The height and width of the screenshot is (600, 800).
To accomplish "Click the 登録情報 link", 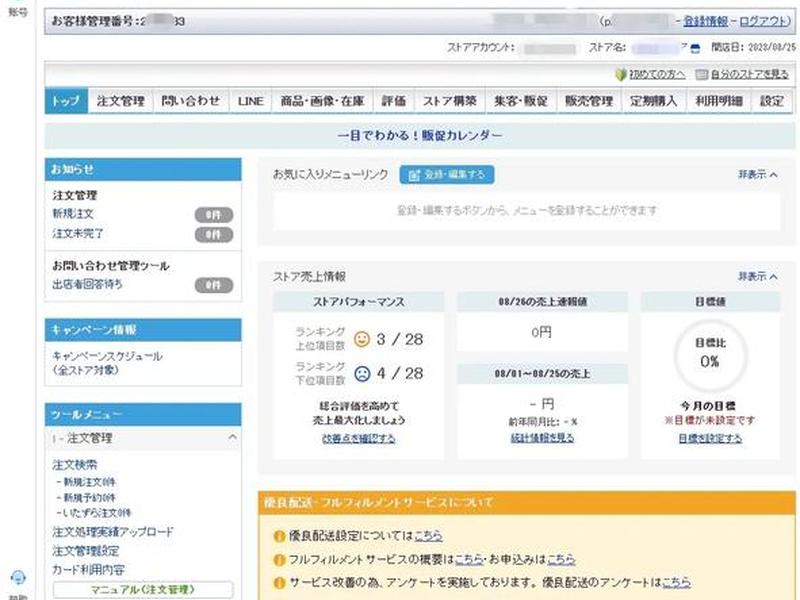I will point(706,21).
